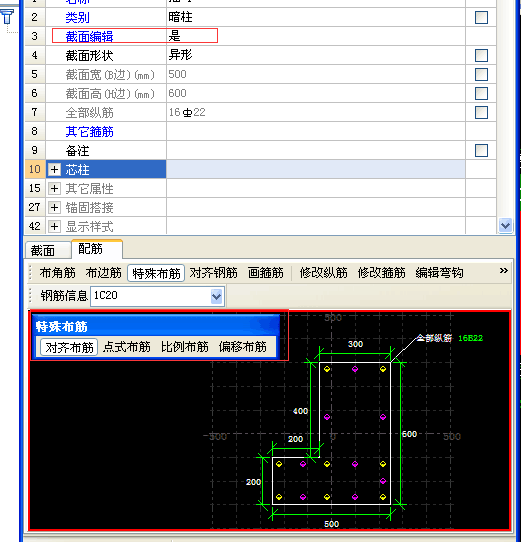Viewport: 521px width, 542px height.
Task: Click the 其它箍筋 property name
Action: (90, 132)
